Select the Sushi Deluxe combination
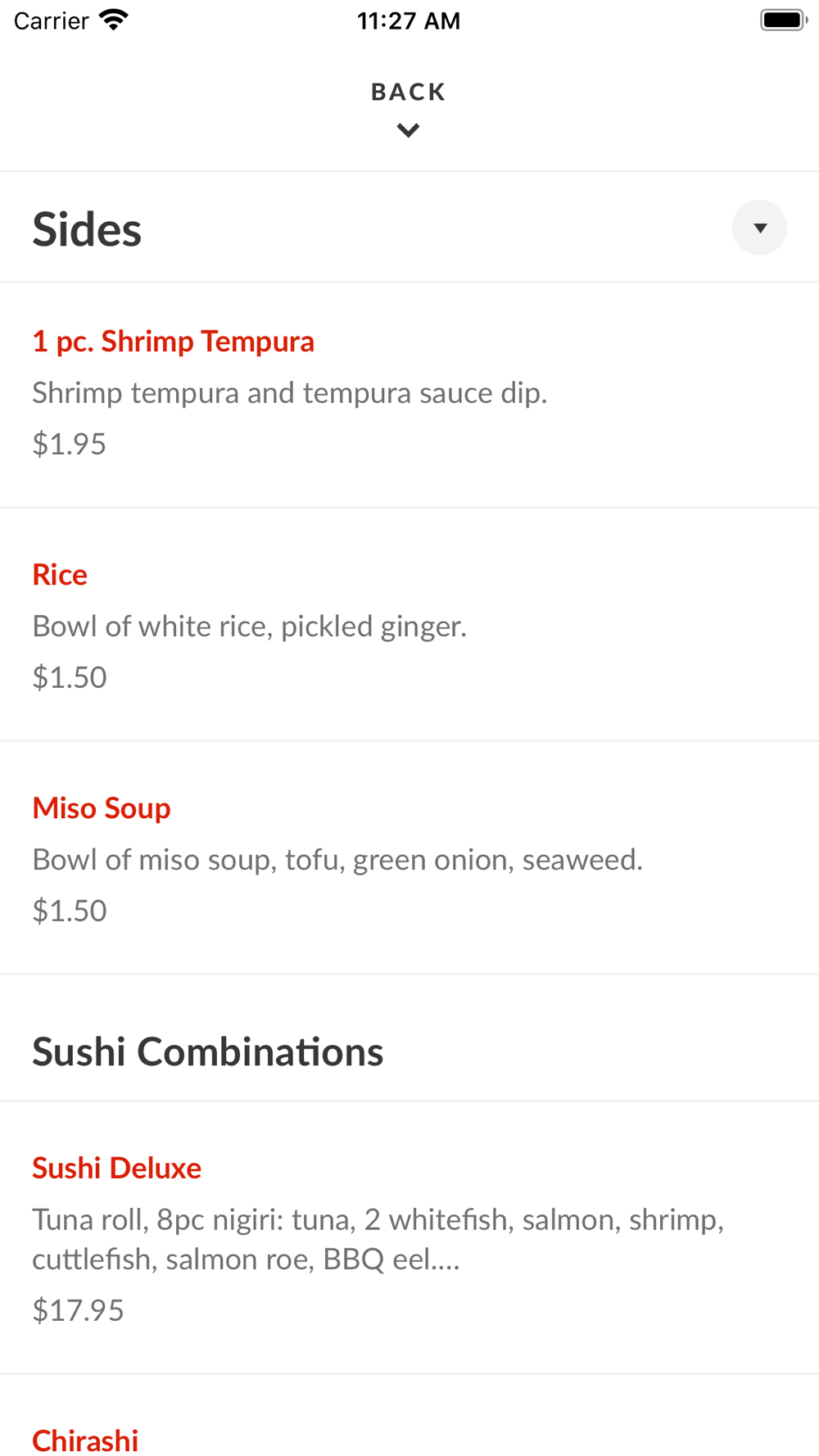Image resolution: width=819 pixels, height=1456 pixels. 409,1237
